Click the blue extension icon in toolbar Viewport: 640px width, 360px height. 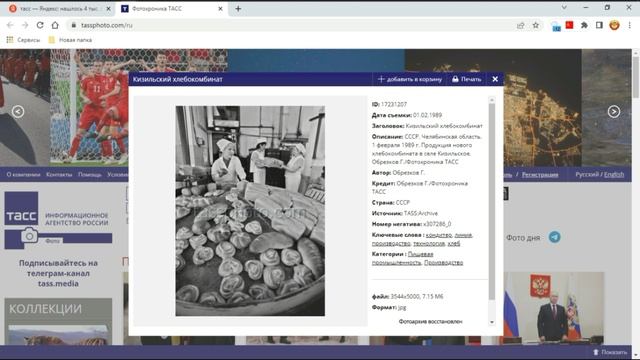556,27
